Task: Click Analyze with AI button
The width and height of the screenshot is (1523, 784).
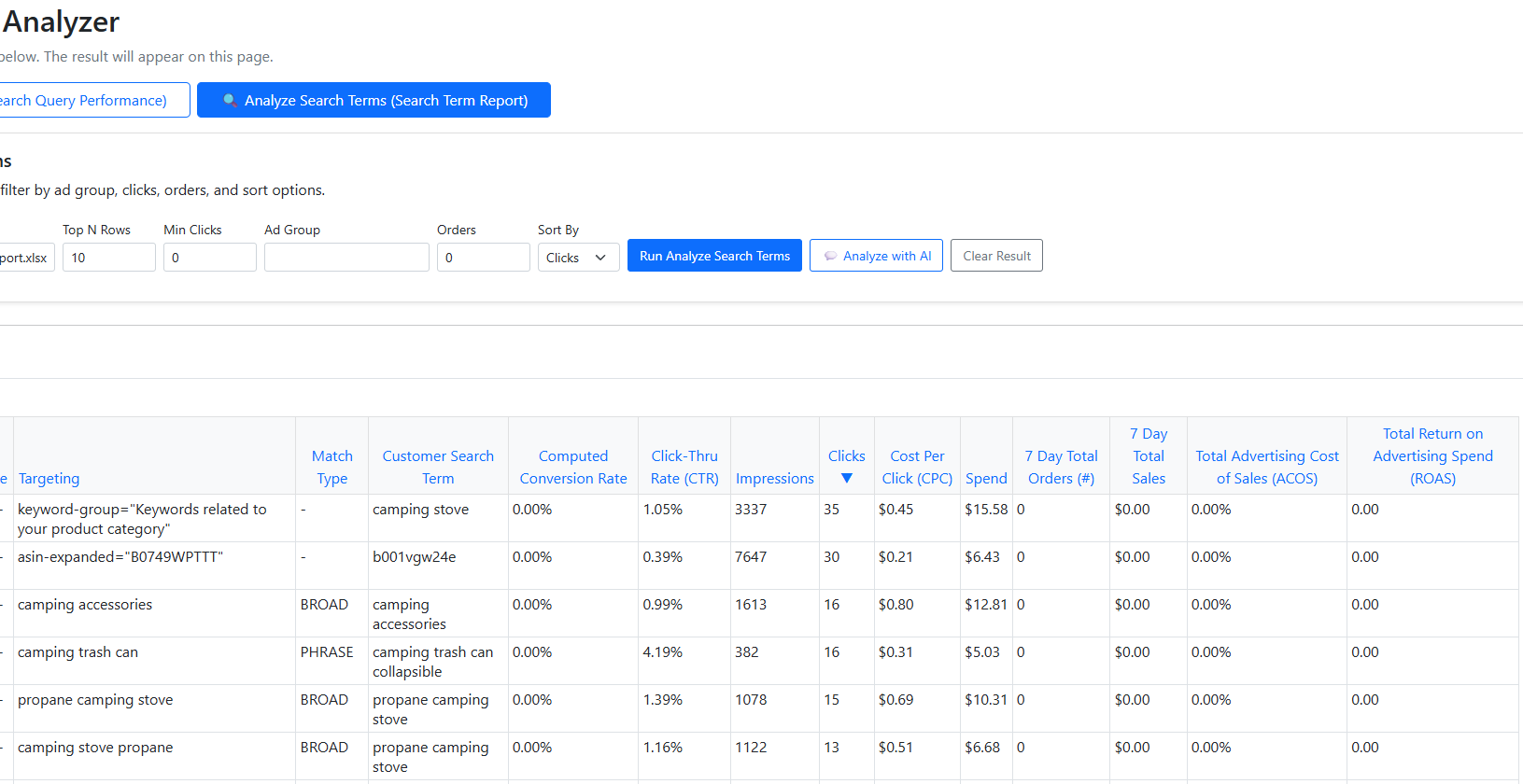Action: [876, 256]
